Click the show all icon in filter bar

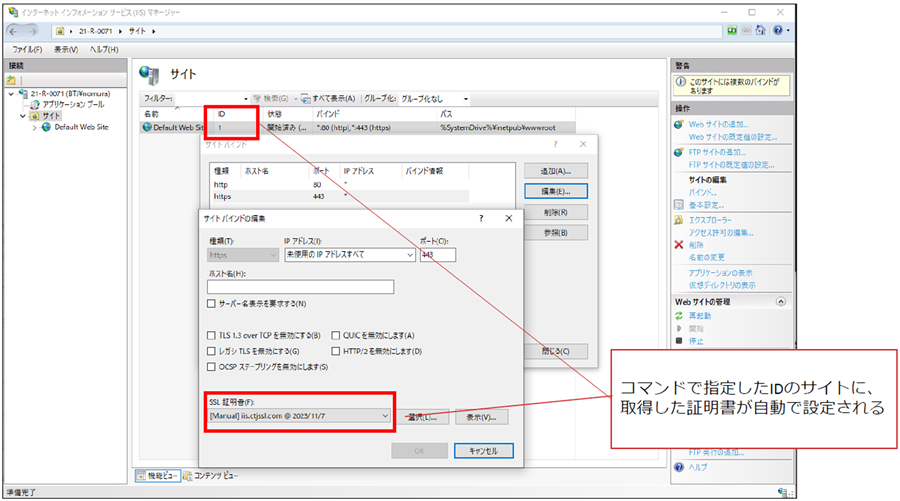click(304, 99)
